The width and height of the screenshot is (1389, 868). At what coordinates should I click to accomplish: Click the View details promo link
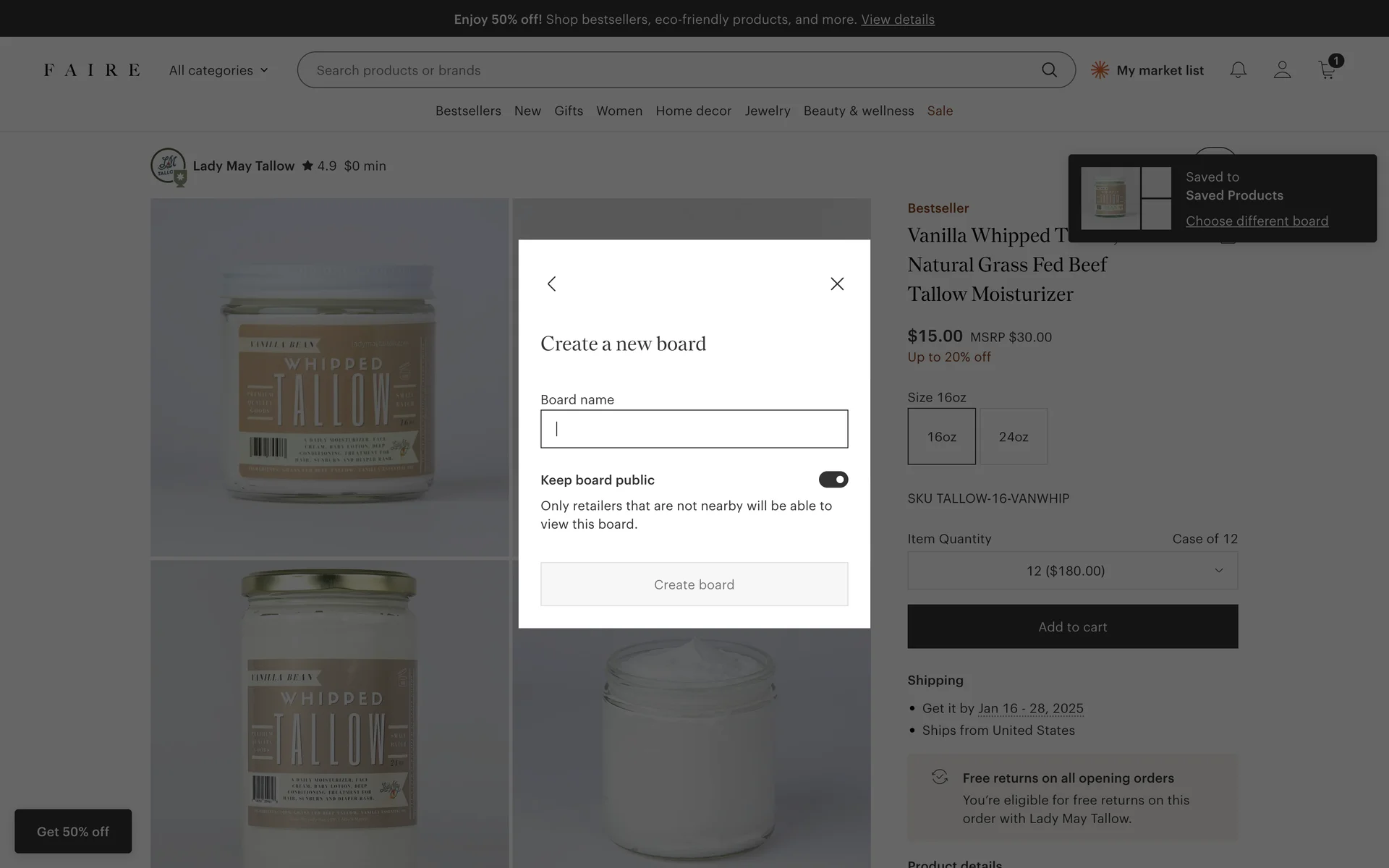tap(897, 20)
